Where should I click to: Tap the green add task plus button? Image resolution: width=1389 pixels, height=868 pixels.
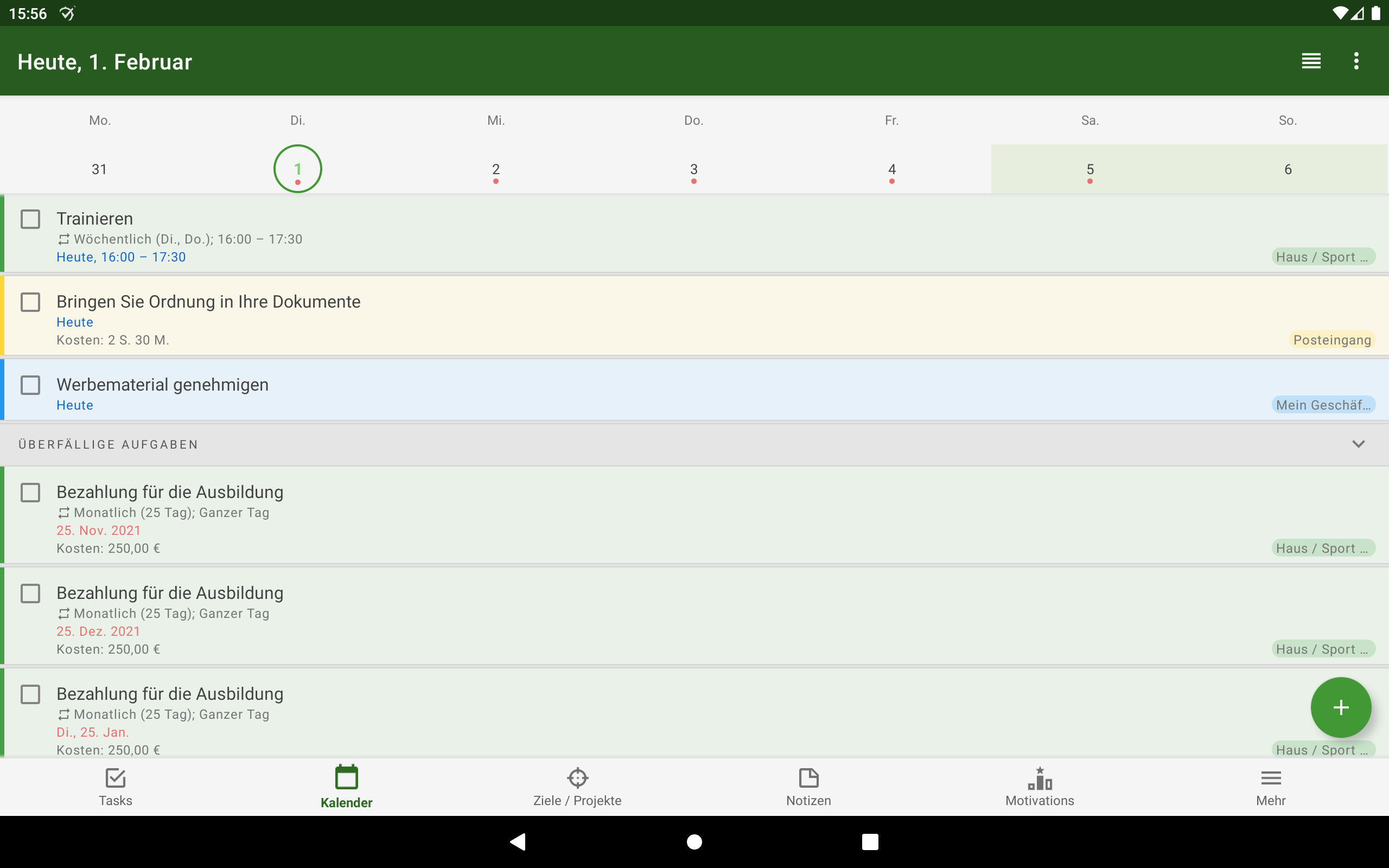tap(1341, 707)
